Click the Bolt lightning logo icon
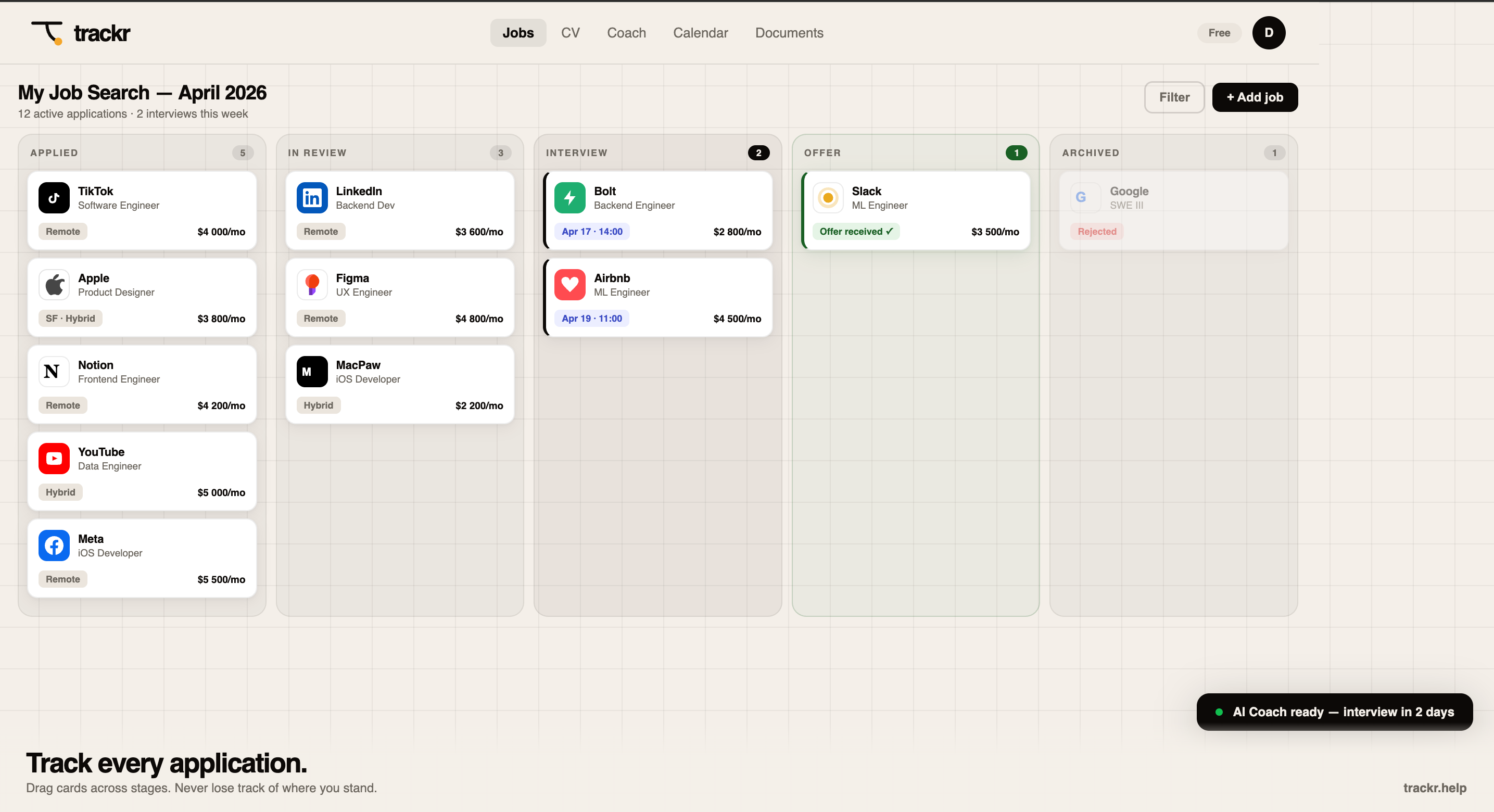Viewport: 1494px width, 812px height. [569, 198]
